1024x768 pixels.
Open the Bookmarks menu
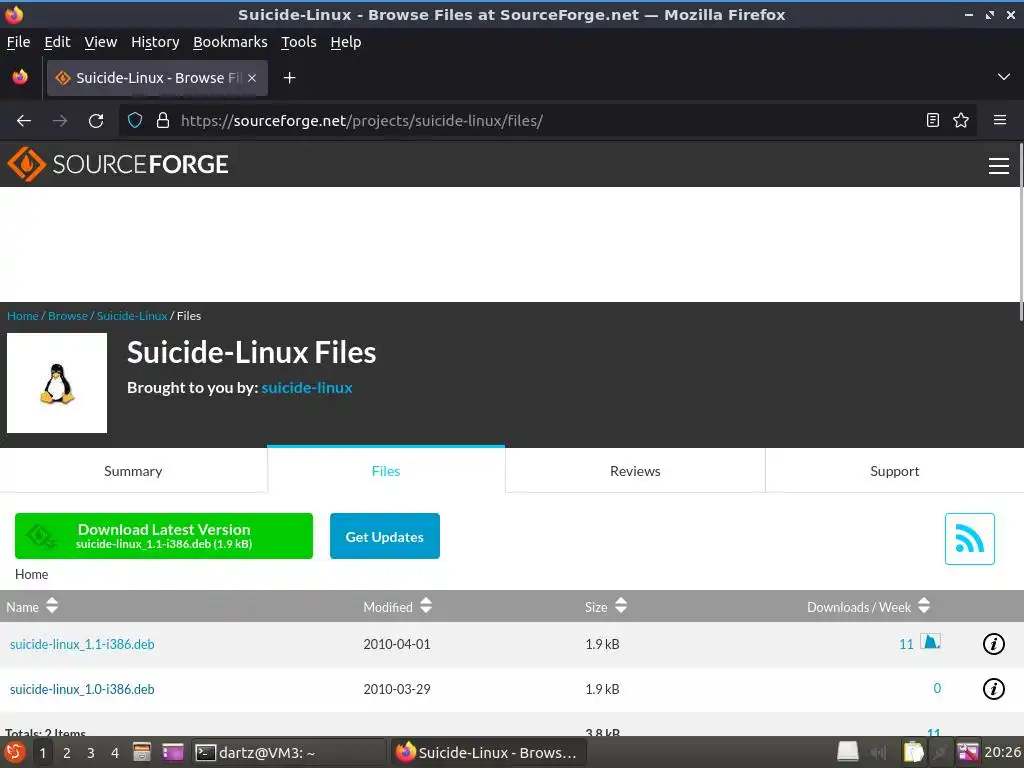(230, 42)
